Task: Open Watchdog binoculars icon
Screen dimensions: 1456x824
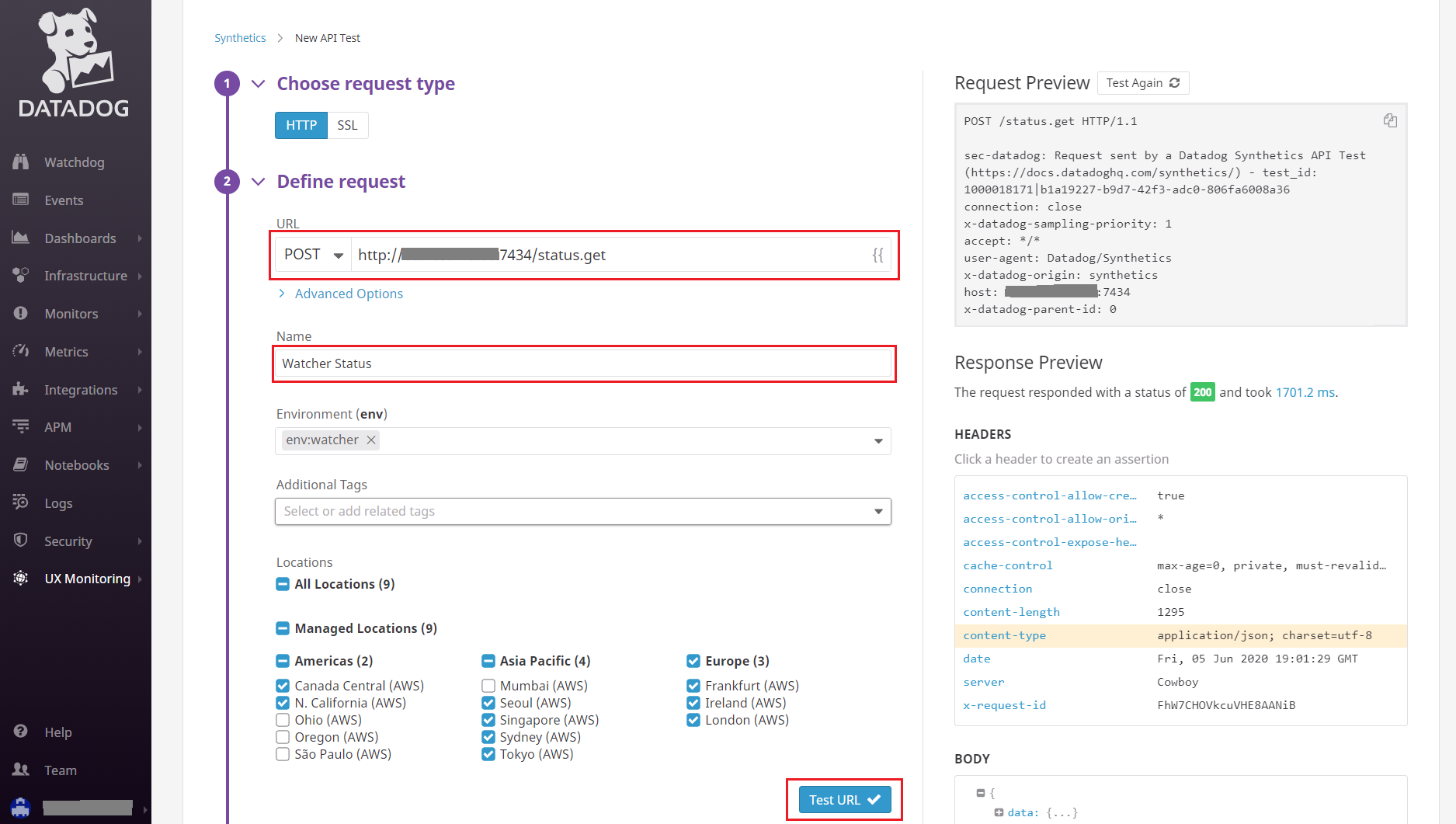Action: click(21, 162)
